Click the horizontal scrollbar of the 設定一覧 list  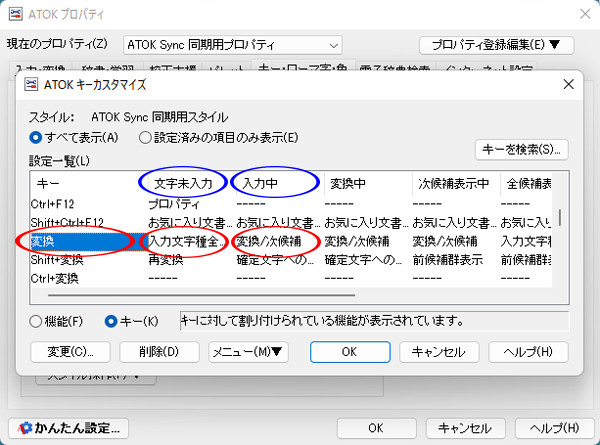[202, 295]
